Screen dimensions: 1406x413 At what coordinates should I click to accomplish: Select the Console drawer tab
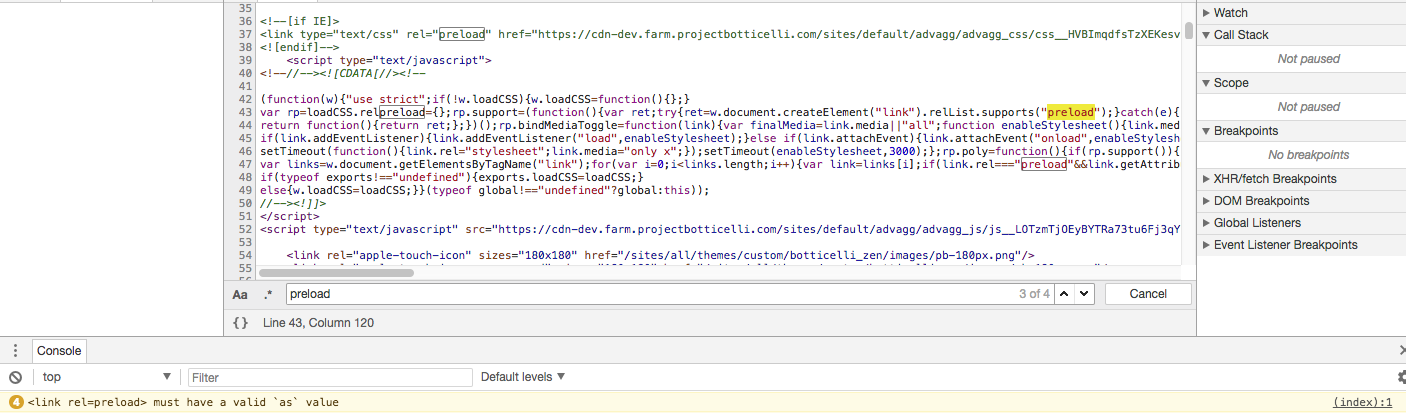59,351
